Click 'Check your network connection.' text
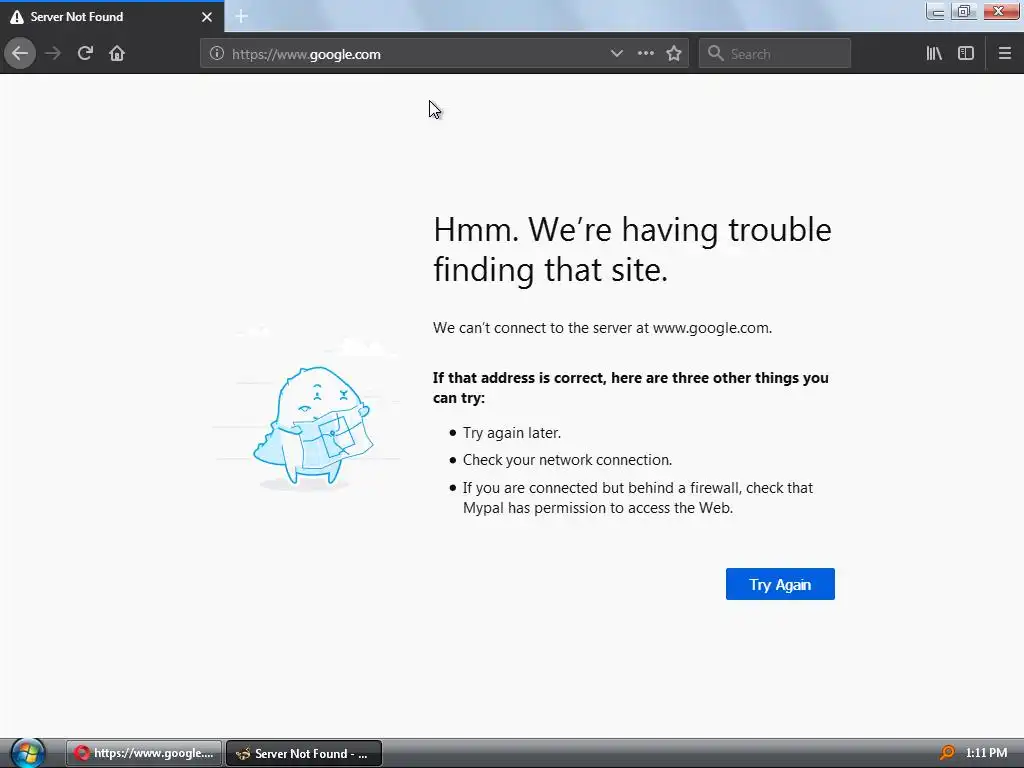Viewport: 1024px width, 768px height. (x=568, y=460)
